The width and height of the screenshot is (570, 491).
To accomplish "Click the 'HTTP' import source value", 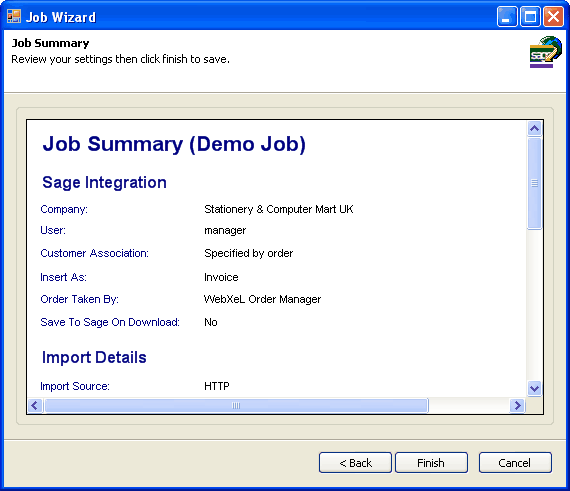I will (217, 386).
